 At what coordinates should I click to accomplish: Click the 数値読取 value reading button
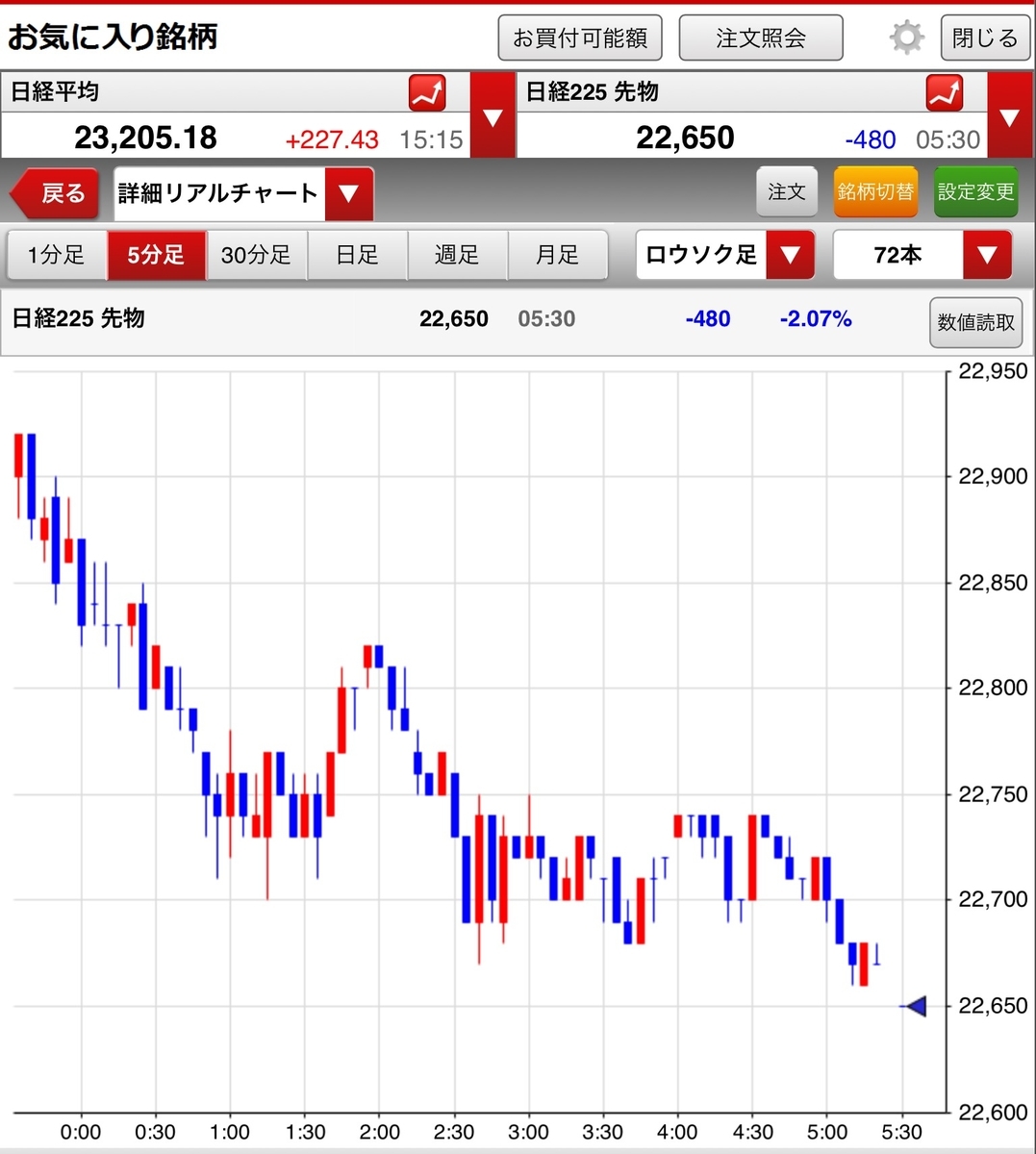click(976, 322)
